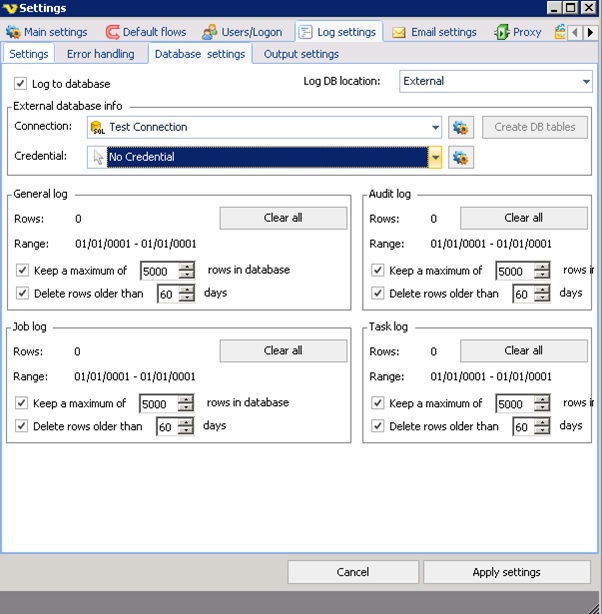The image size is (602, 614).
Task: Uncheck General log Keep a maximum of
Action: coord(23,271)
